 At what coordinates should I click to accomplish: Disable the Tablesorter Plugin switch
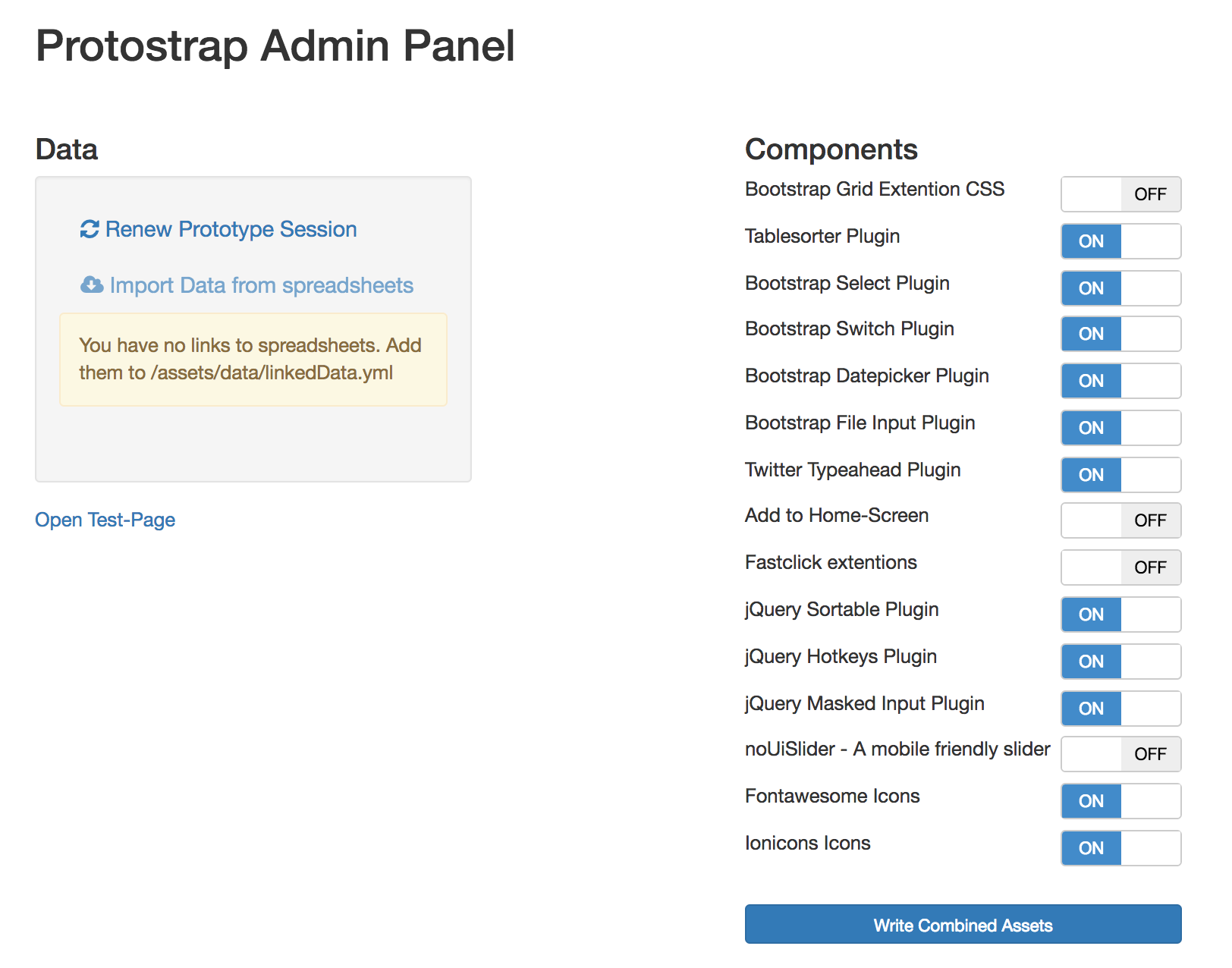click(1120, 241)
